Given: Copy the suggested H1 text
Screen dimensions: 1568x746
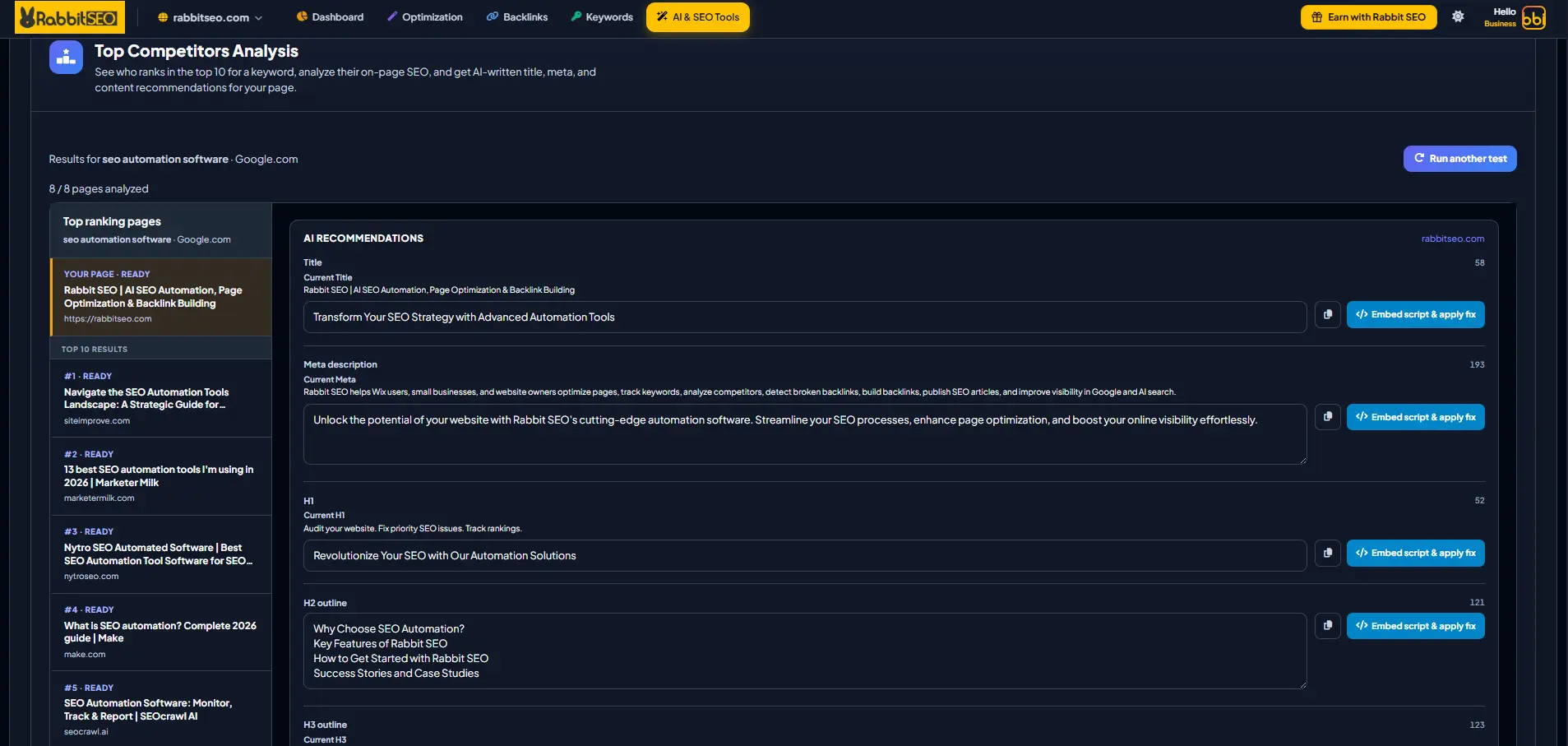Looking at the screenshot, I should pyautogui.click(x=1327, y=553).
